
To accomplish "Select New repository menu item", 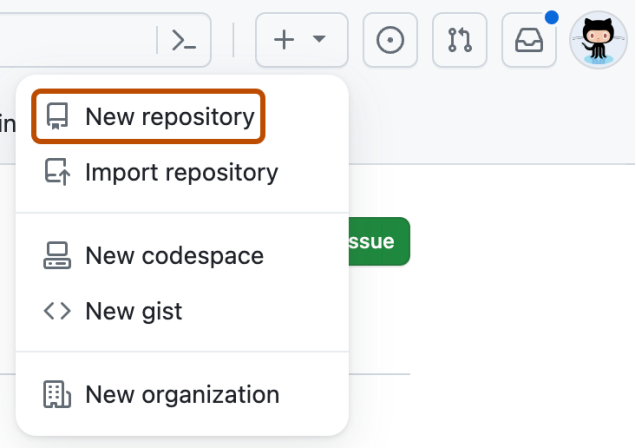I will [169, 117].
